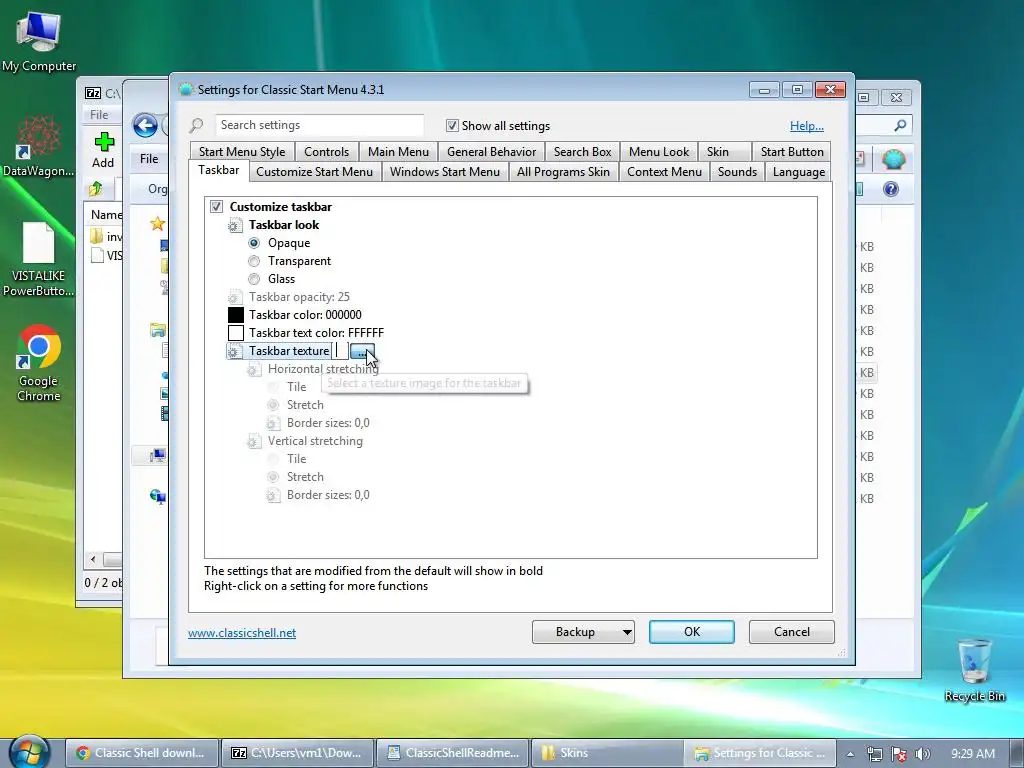Open the Recycle Bin

pyautogui.click(x=974, y=670)
